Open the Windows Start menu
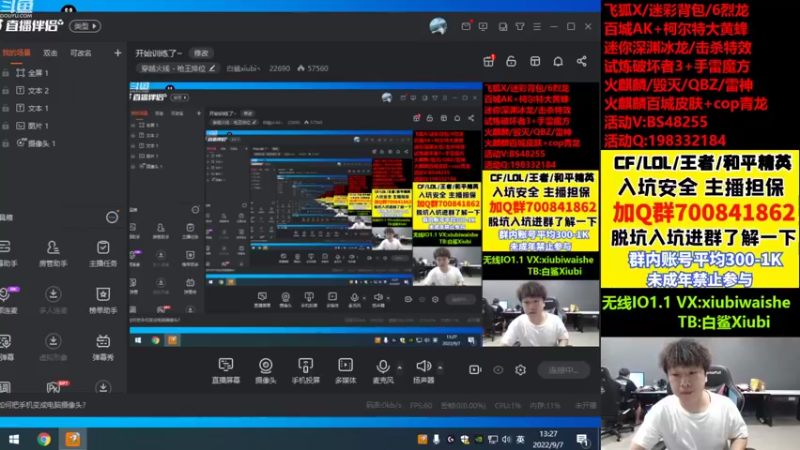The width and height of the screenshot is (800, 450). coord(14,439)
